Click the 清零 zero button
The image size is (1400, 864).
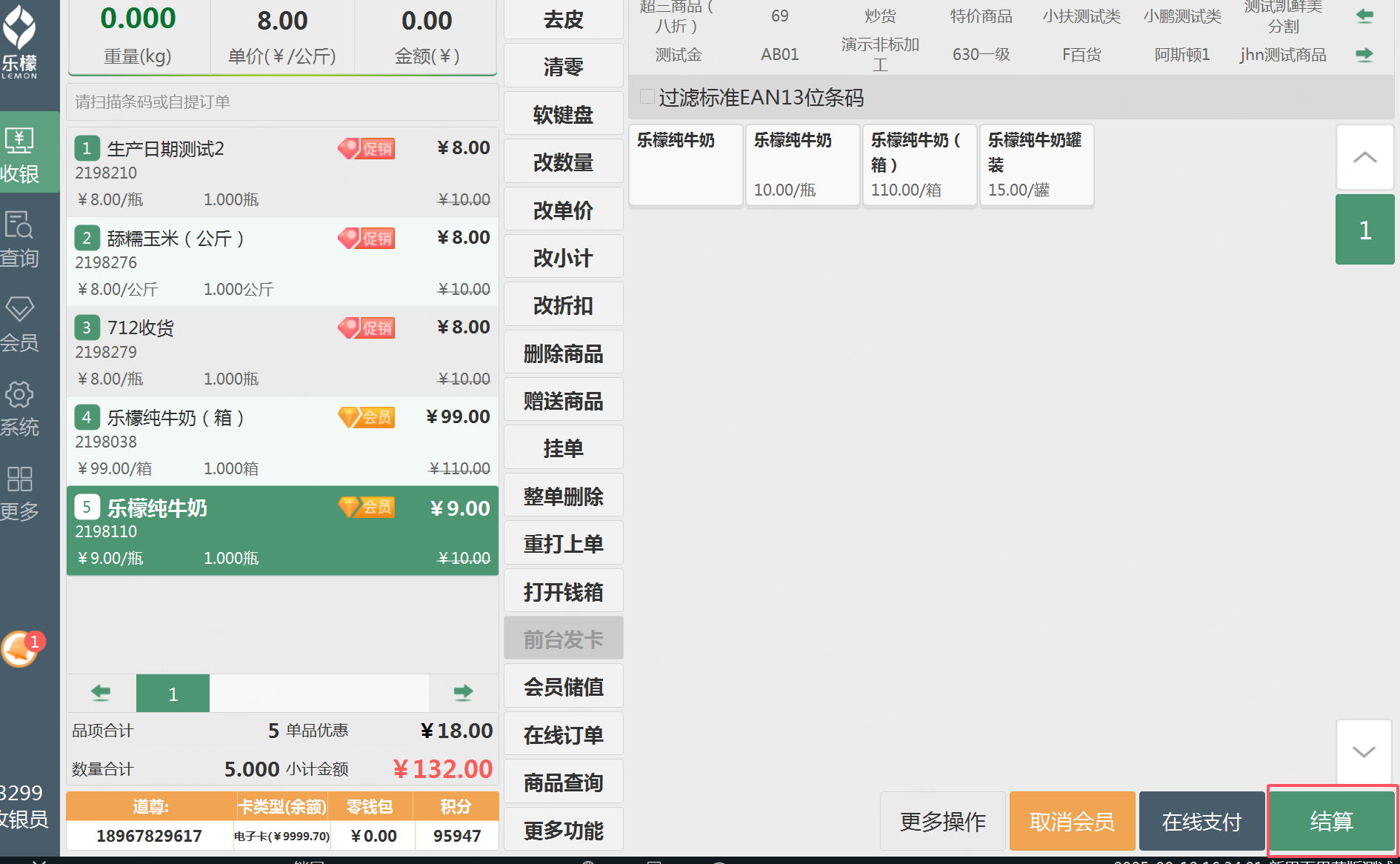click(564, 67)
